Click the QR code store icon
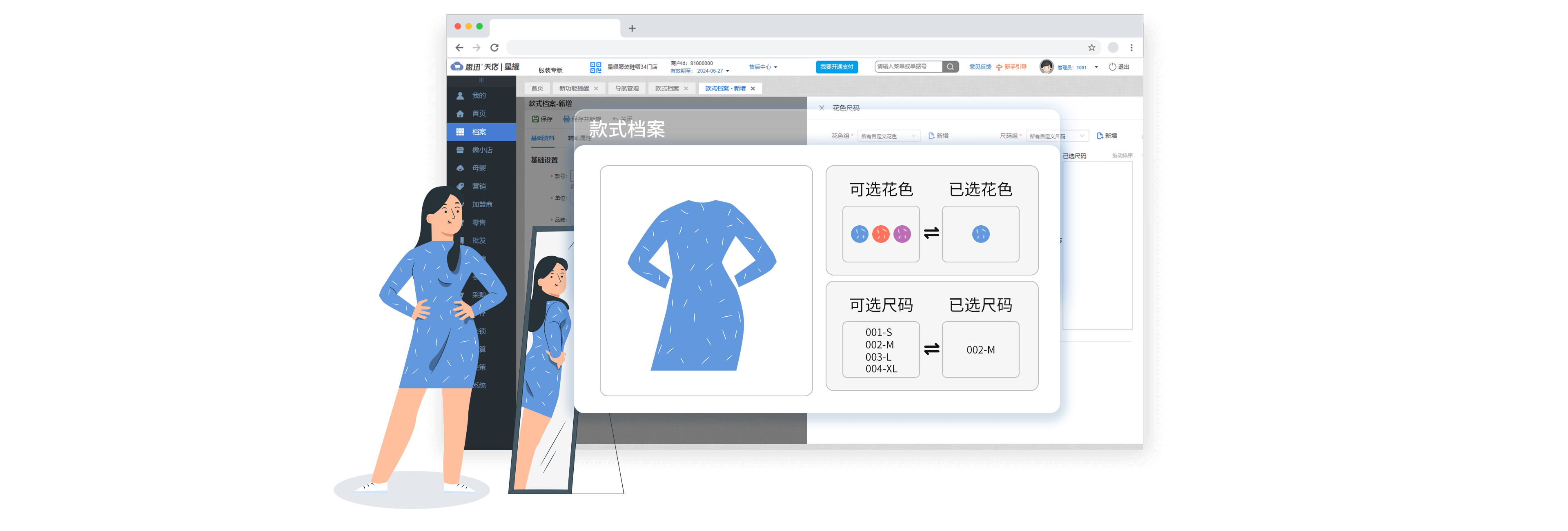This screenshot has width=1568, height=531. point(595,67)
